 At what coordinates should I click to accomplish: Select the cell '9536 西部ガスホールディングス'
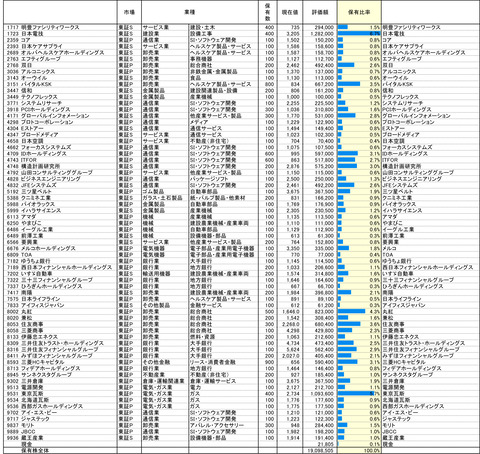point(60,407)
